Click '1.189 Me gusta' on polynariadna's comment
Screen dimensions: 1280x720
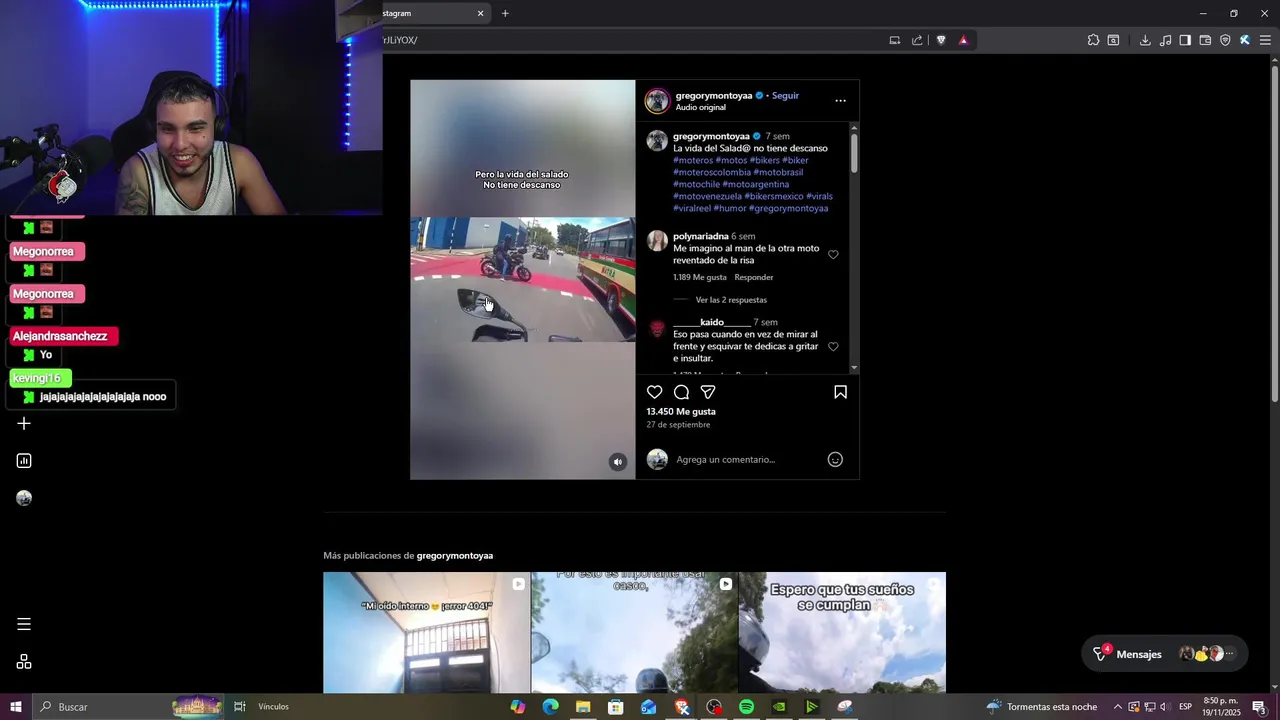pyautogui.click(x=700, y=277)
